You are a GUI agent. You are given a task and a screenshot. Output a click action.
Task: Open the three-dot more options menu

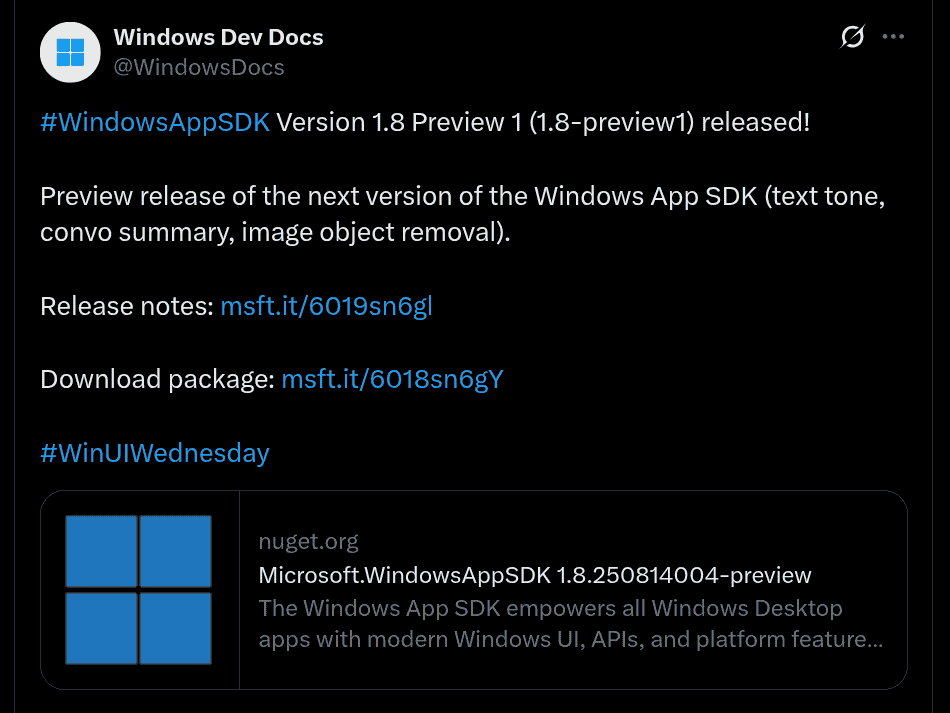(x=892, y=38)
